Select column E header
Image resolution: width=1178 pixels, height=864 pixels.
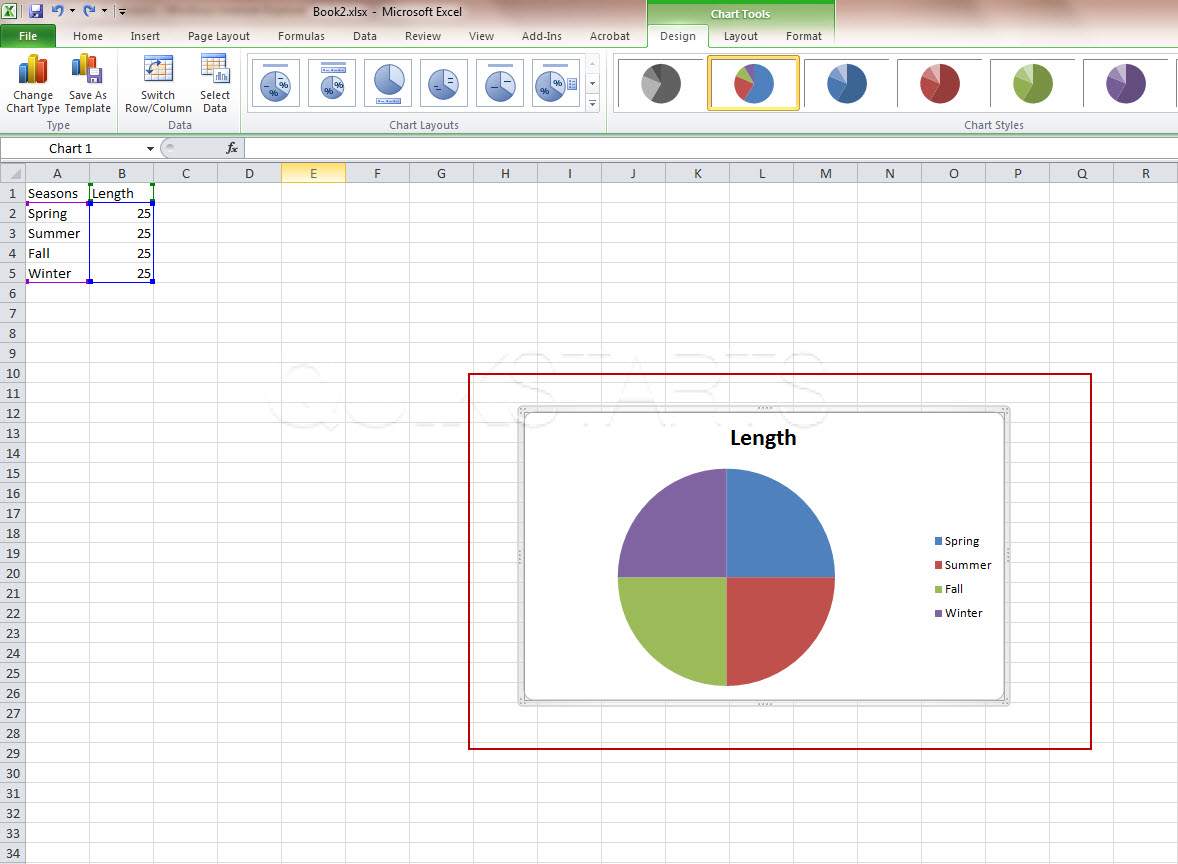[x=313, y=174]
